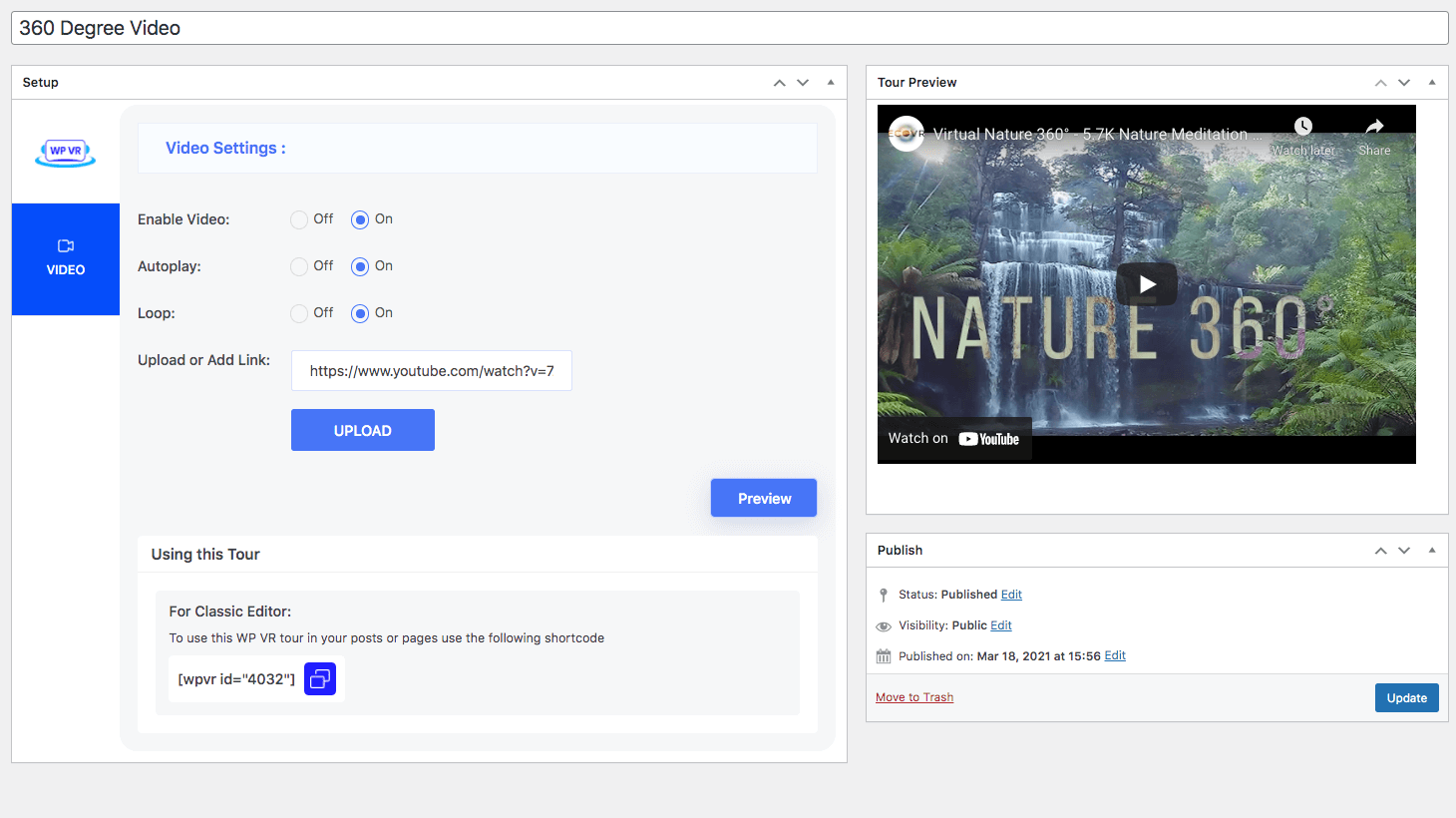Move Tour Preview panel up
Viewport: 1456px width, 818px height.
pyautogui.click(x=1381, y=83)
